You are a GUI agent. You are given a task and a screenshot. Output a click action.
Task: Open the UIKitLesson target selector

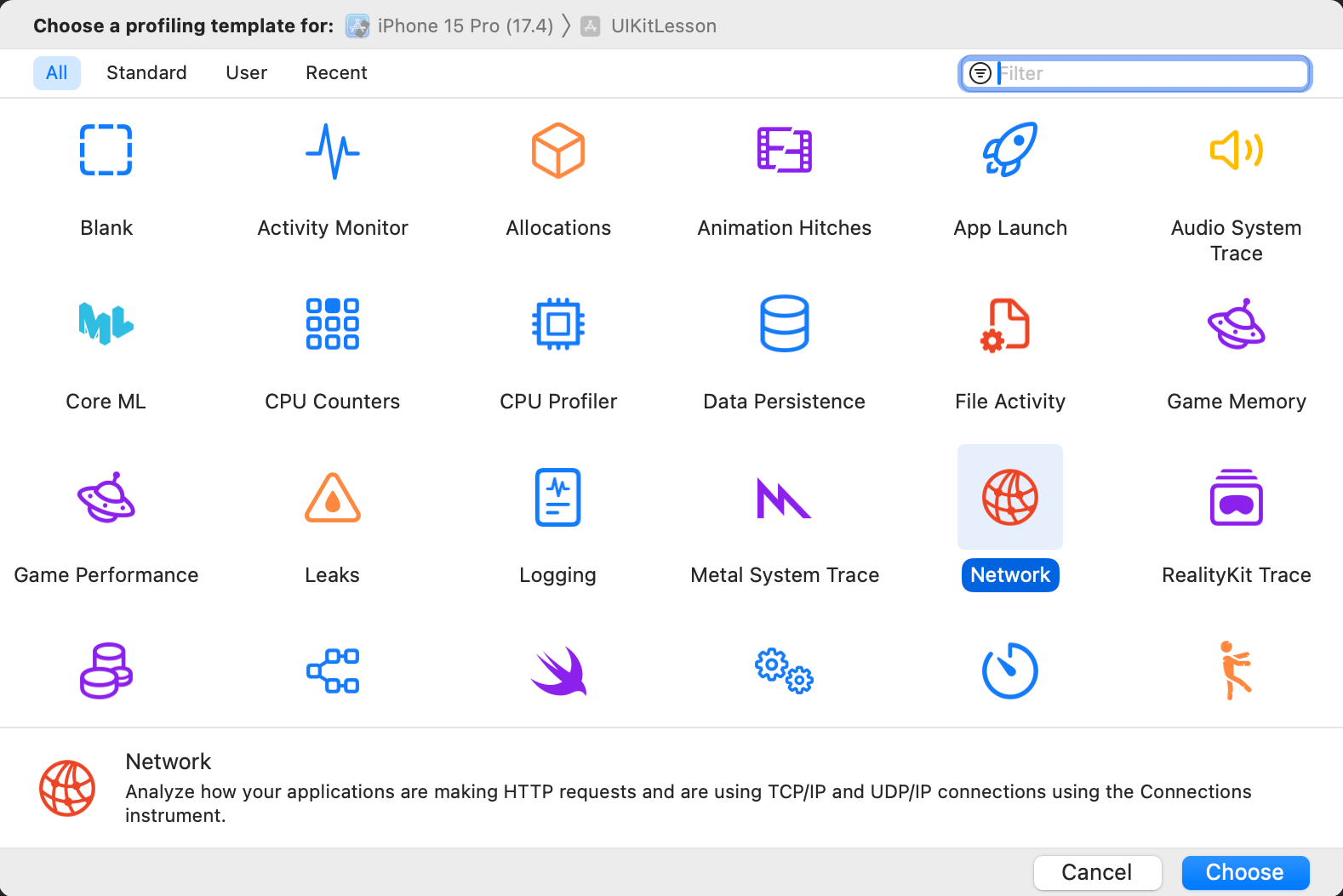649,26
